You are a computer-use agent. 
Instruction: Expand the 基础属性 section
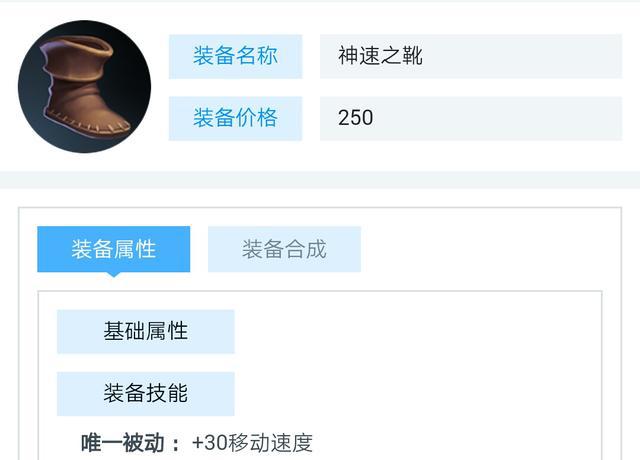(145, 331)
